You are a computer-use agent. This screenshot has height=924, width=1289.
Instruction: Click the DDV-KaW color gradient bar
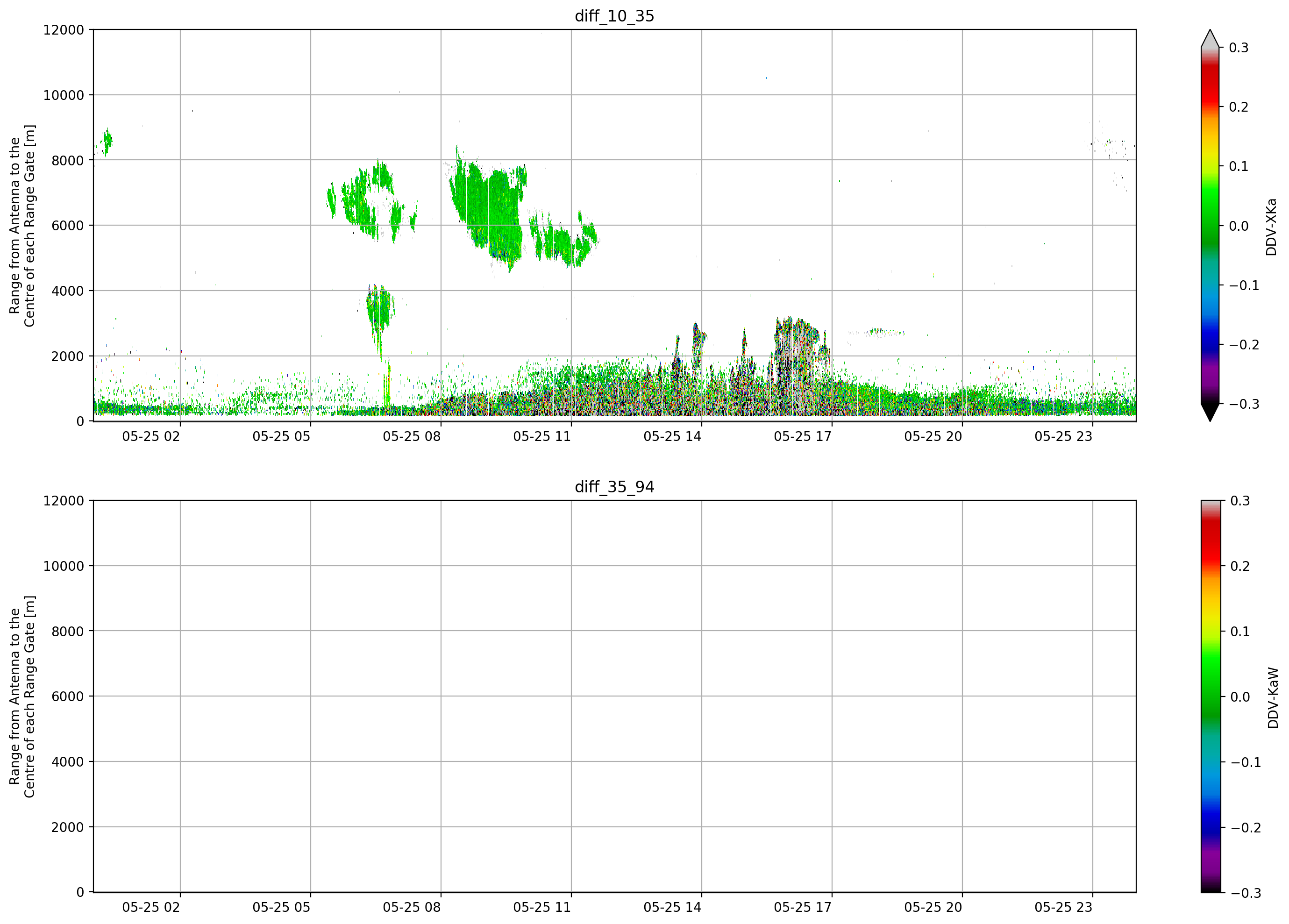point(1210,697)
